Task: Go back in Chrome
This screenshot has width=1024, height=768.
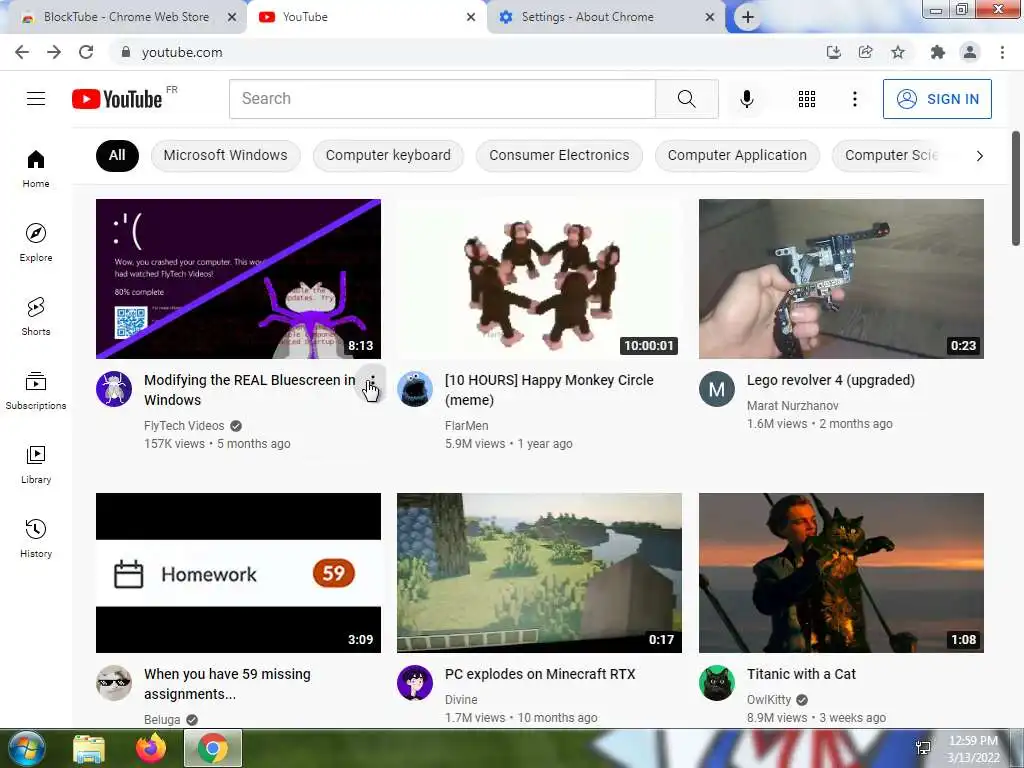Action: click(x=22, y=52)
